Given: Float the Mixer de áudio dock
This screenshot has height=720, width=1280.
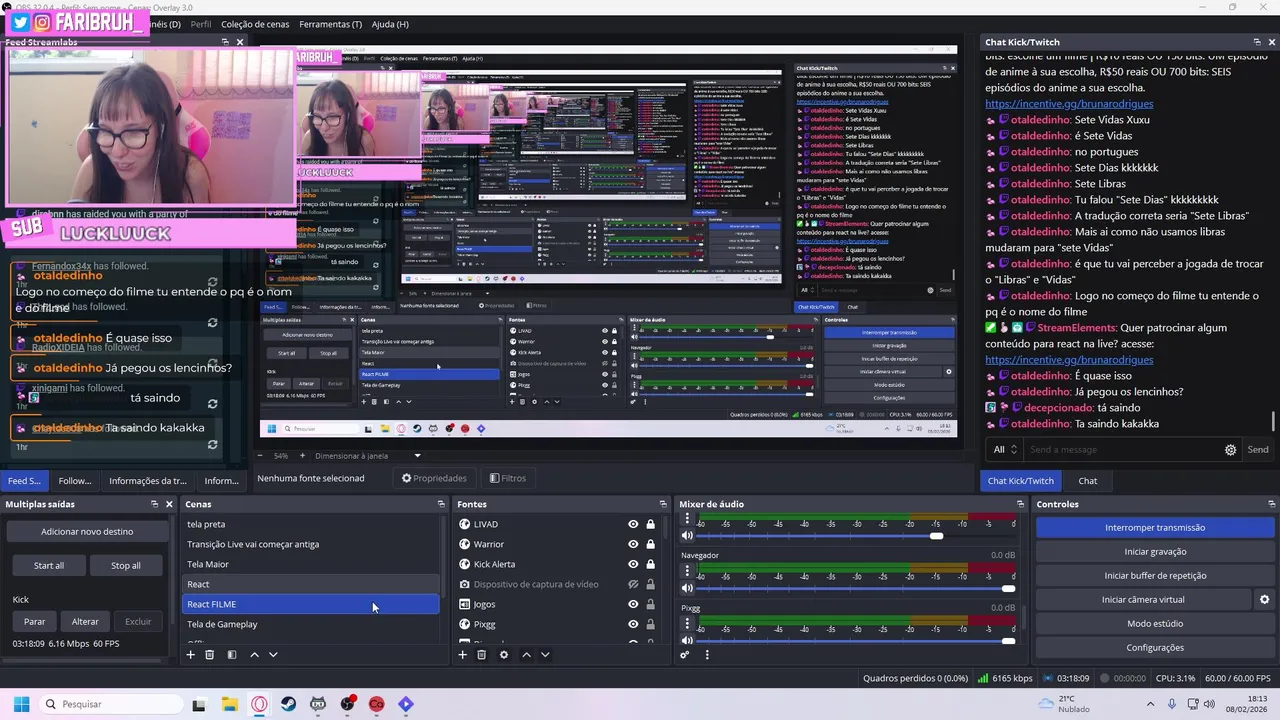Looking at the screenshot, I should coord(1020,504).
